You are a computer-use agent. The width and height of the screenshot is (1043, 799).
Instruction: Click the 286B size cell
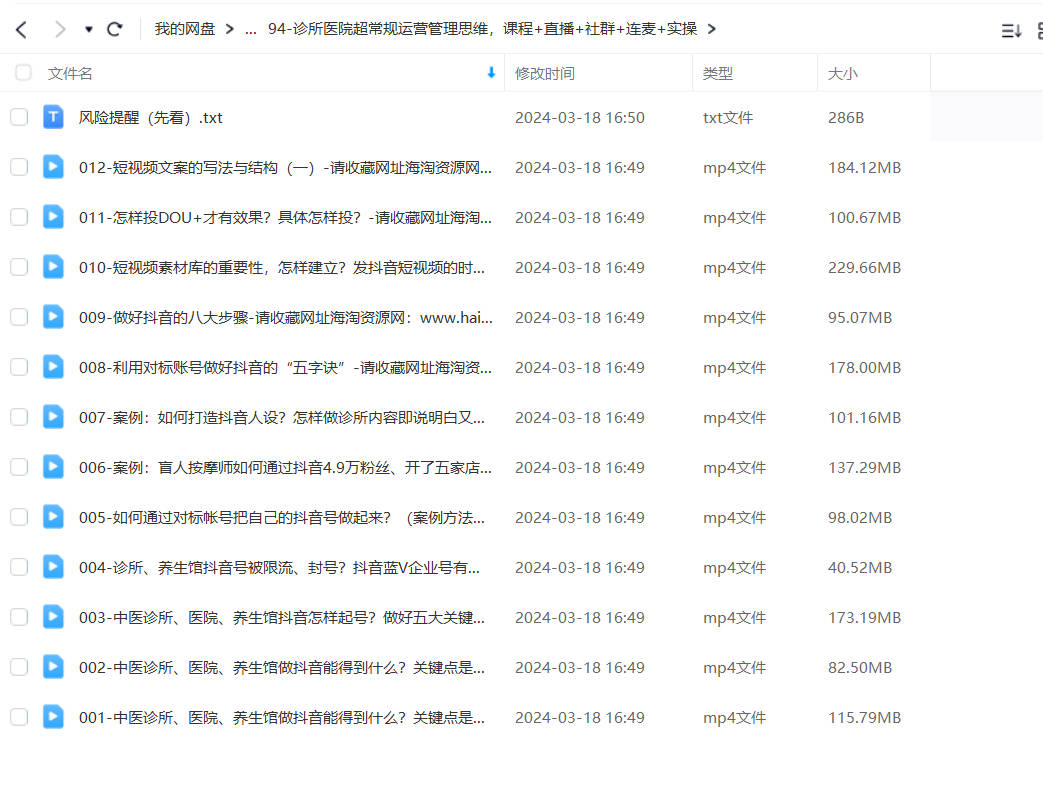[x=846, y=118]
